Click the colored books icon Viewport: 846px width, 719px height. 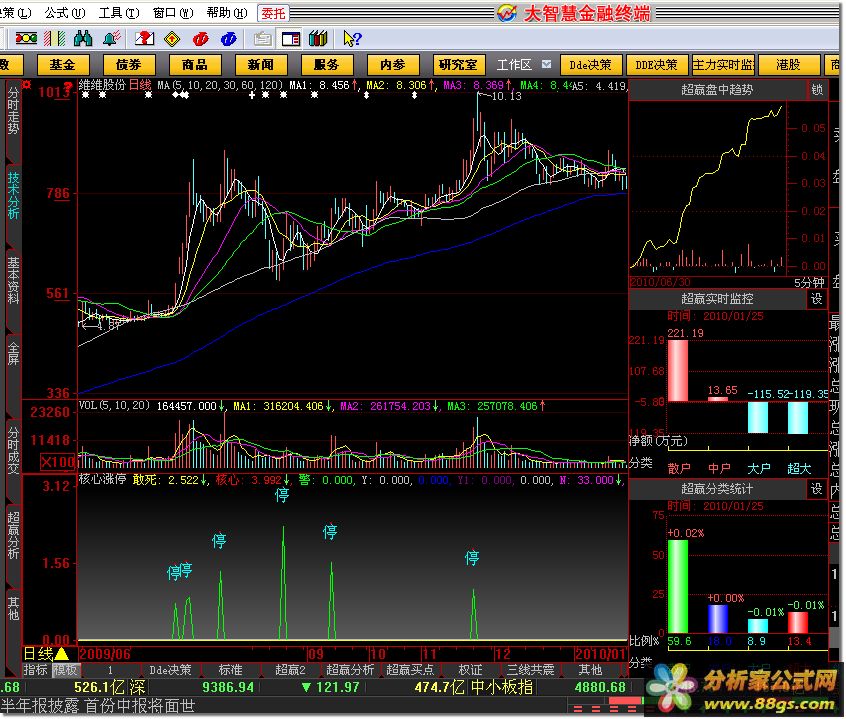point(318,38)
